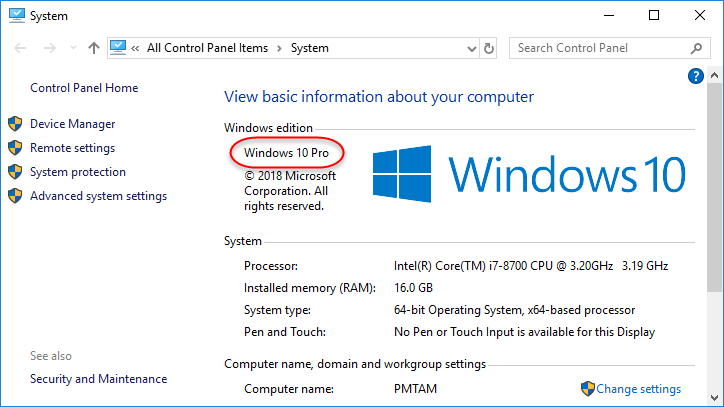Open Security and Maintenance link

[x=98, y=379]
